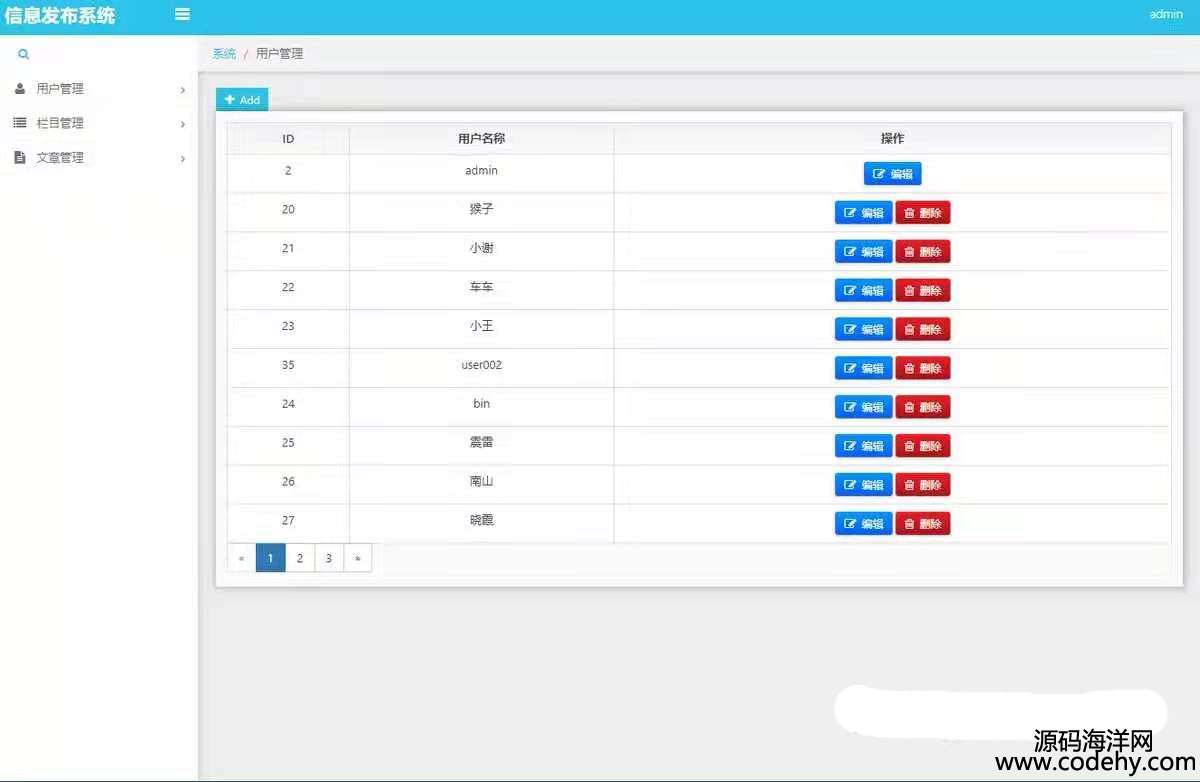Delete the user 猴子

(x=922, y=213)
